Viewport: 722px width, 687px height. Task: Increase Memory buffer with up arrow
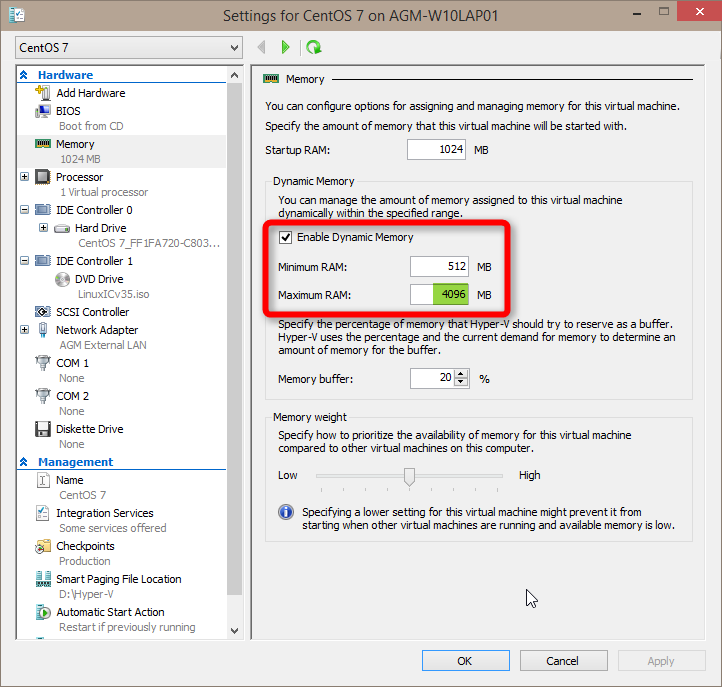click(461, 374)
